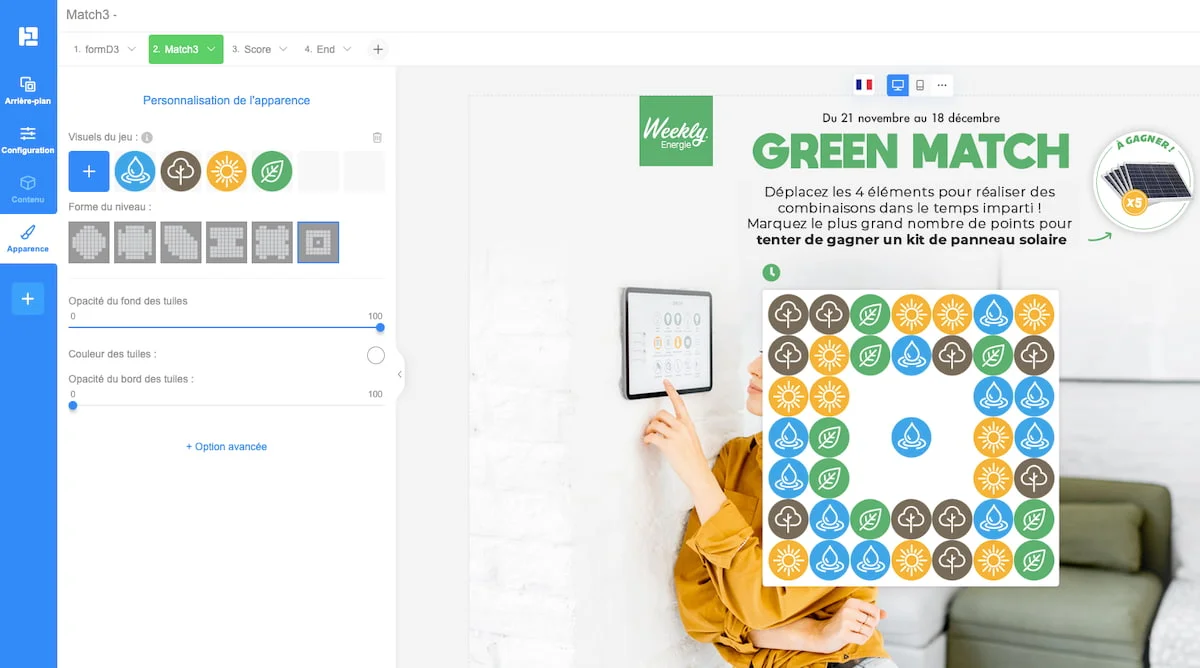Add a new step with plus button

[377, 49]
